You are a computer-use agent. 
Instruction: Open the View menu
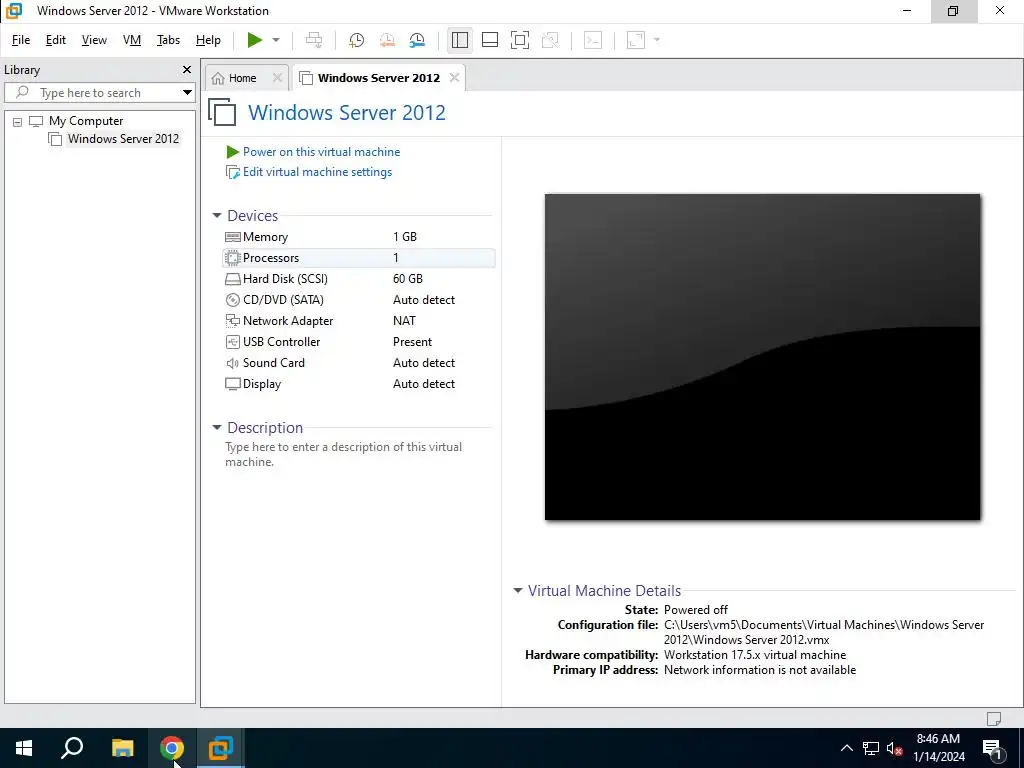pos(94,40)
